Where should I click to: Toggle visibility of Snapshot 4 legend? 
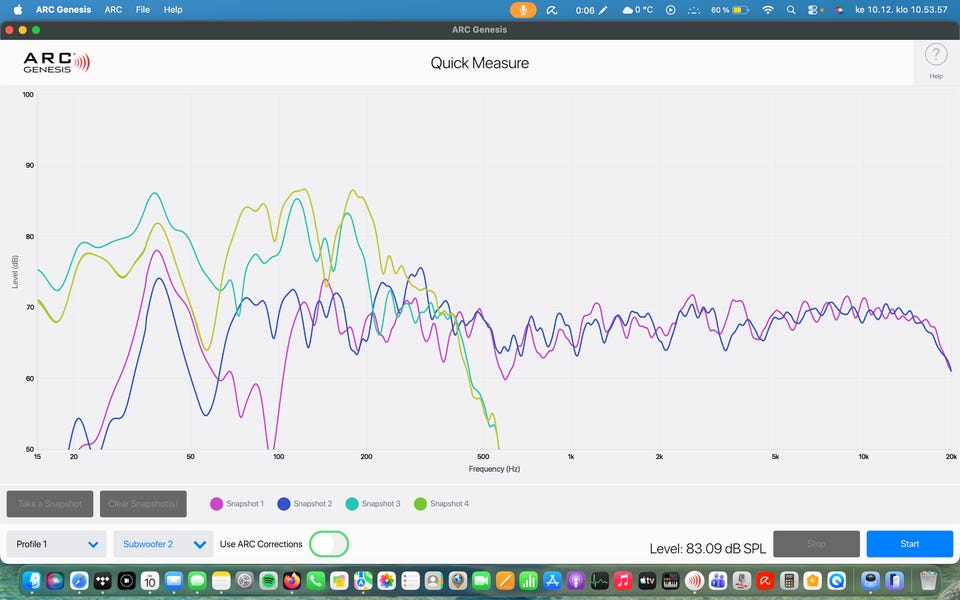[441, 504]
